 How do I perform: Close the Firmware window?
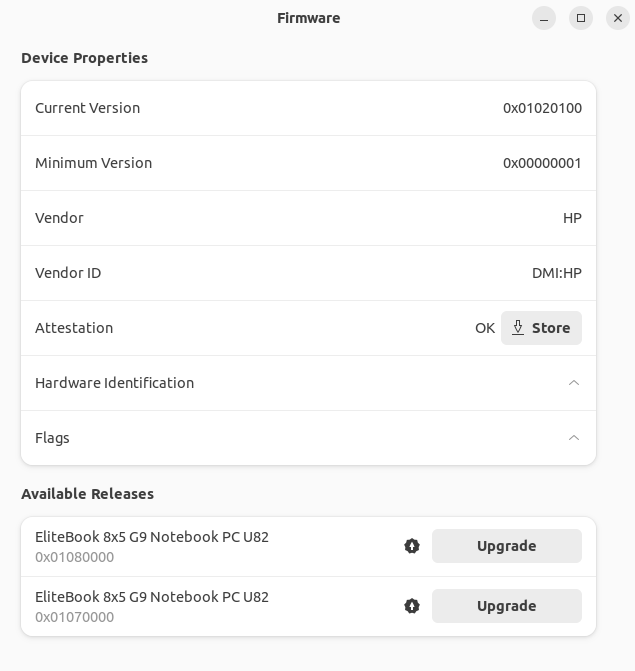618,18
